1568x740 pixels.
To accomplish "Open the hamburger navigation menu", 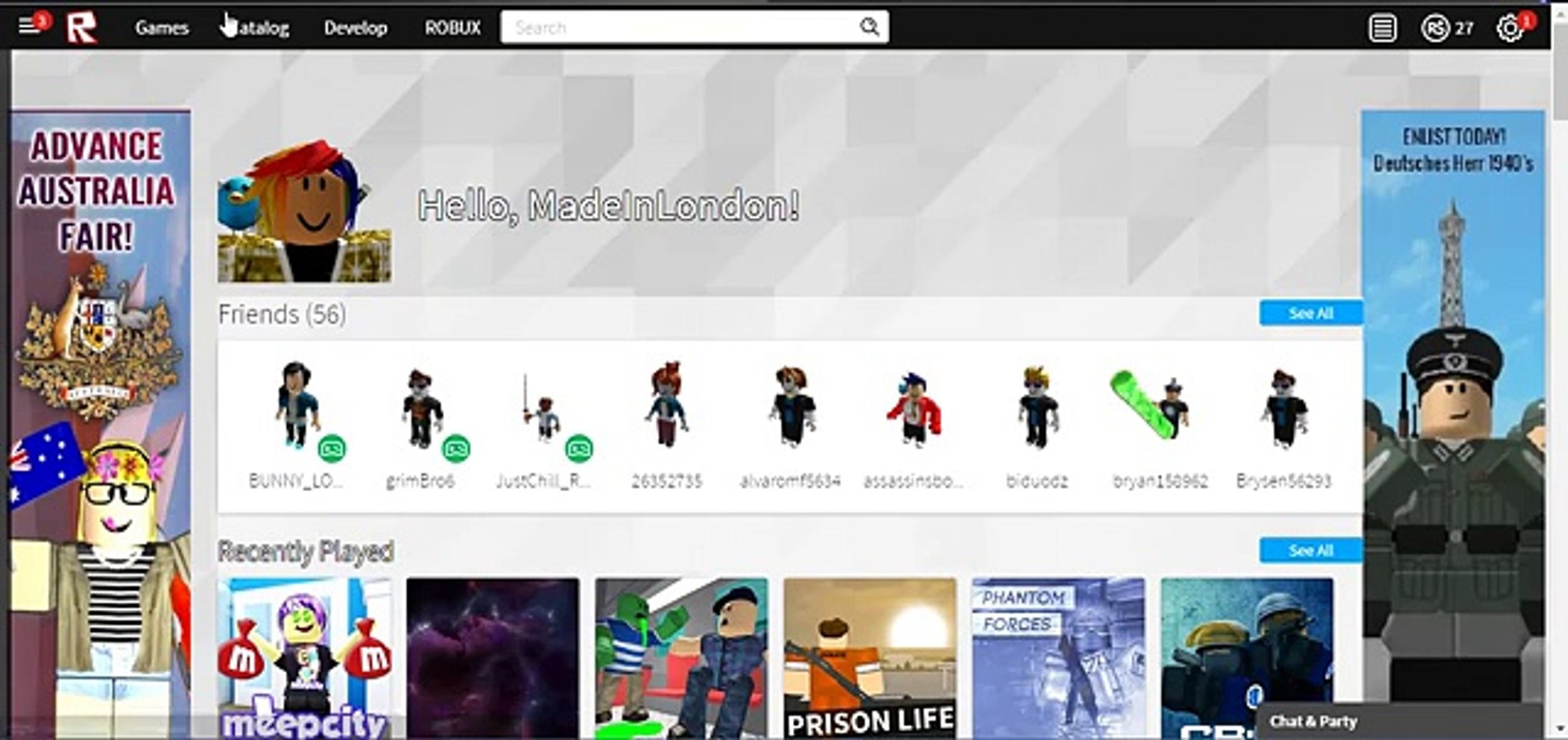I will [x=27, y=27].
